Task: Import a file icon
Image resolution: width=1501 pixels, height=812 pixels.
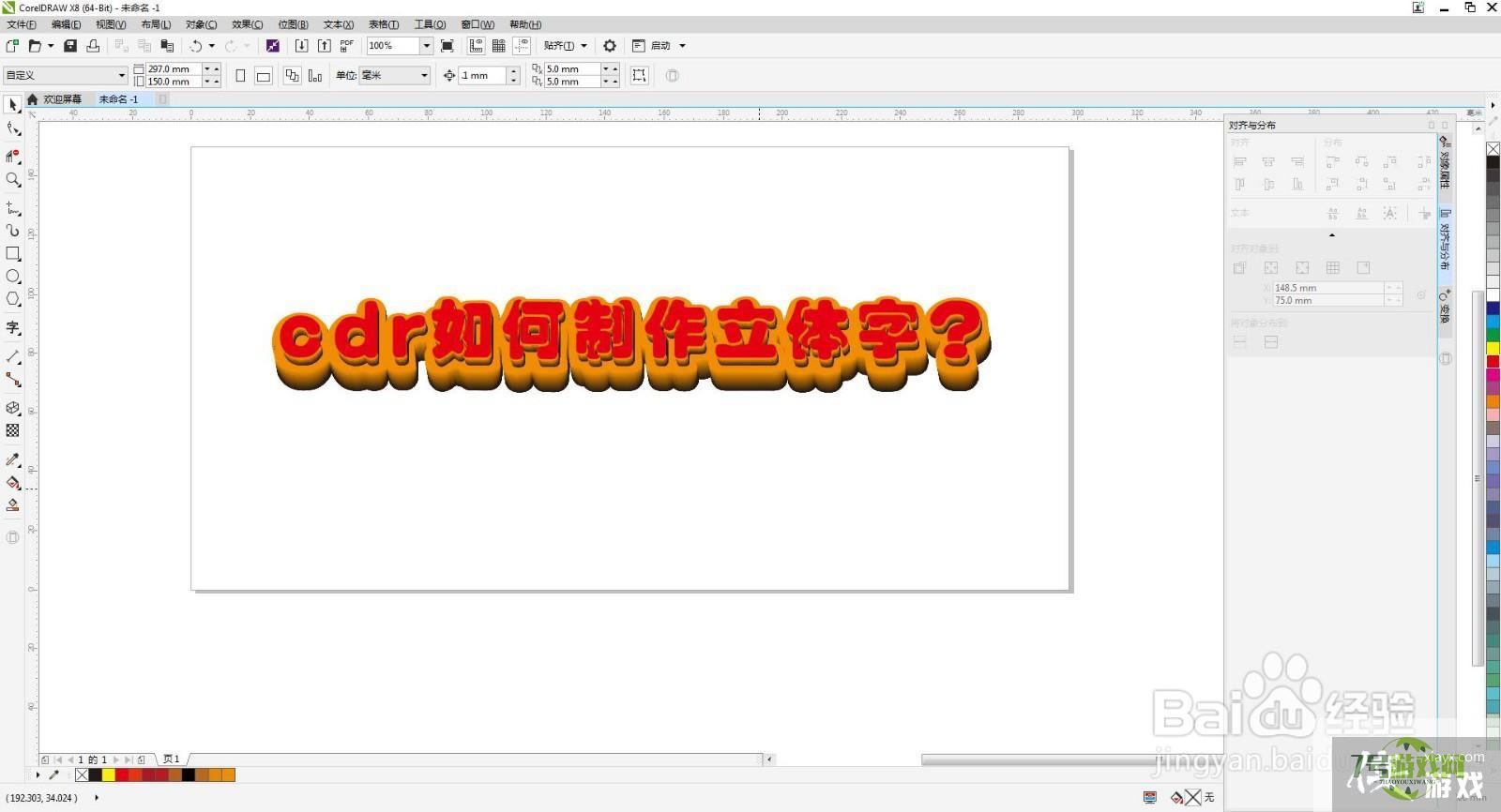Action: click(x=301, y=45)
